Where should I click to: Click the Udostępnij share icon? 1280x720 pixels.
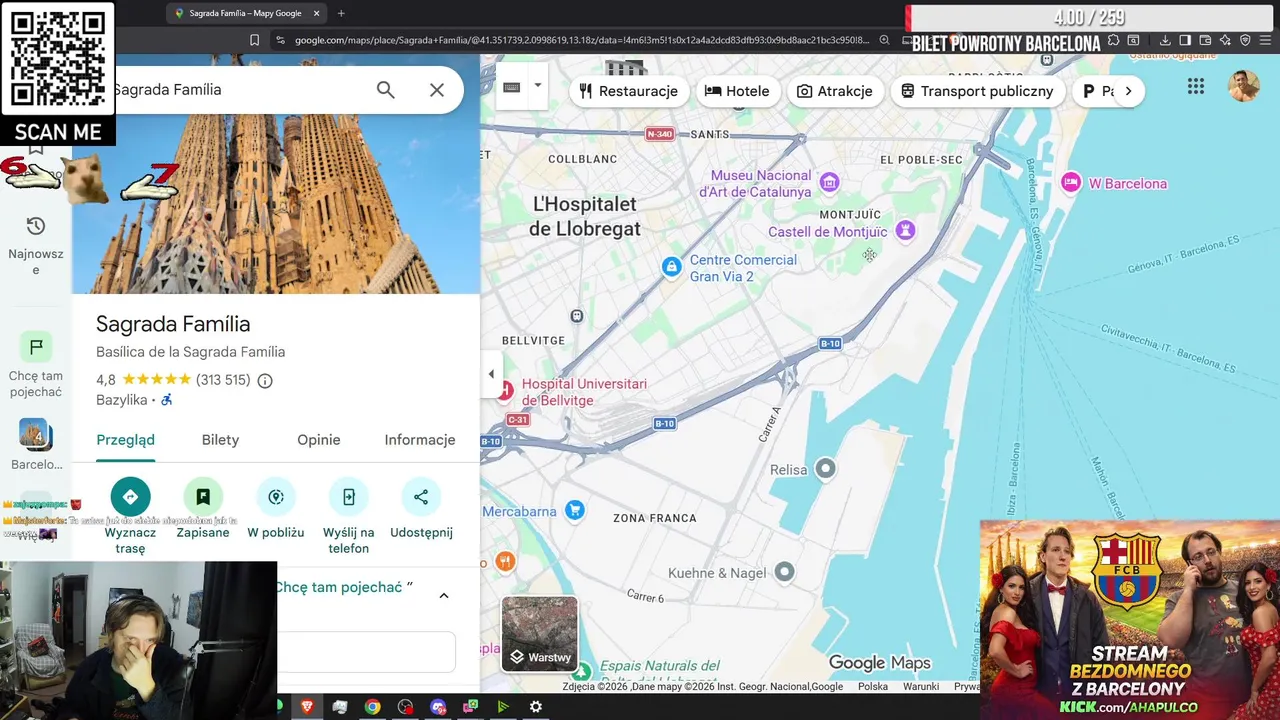421,497
